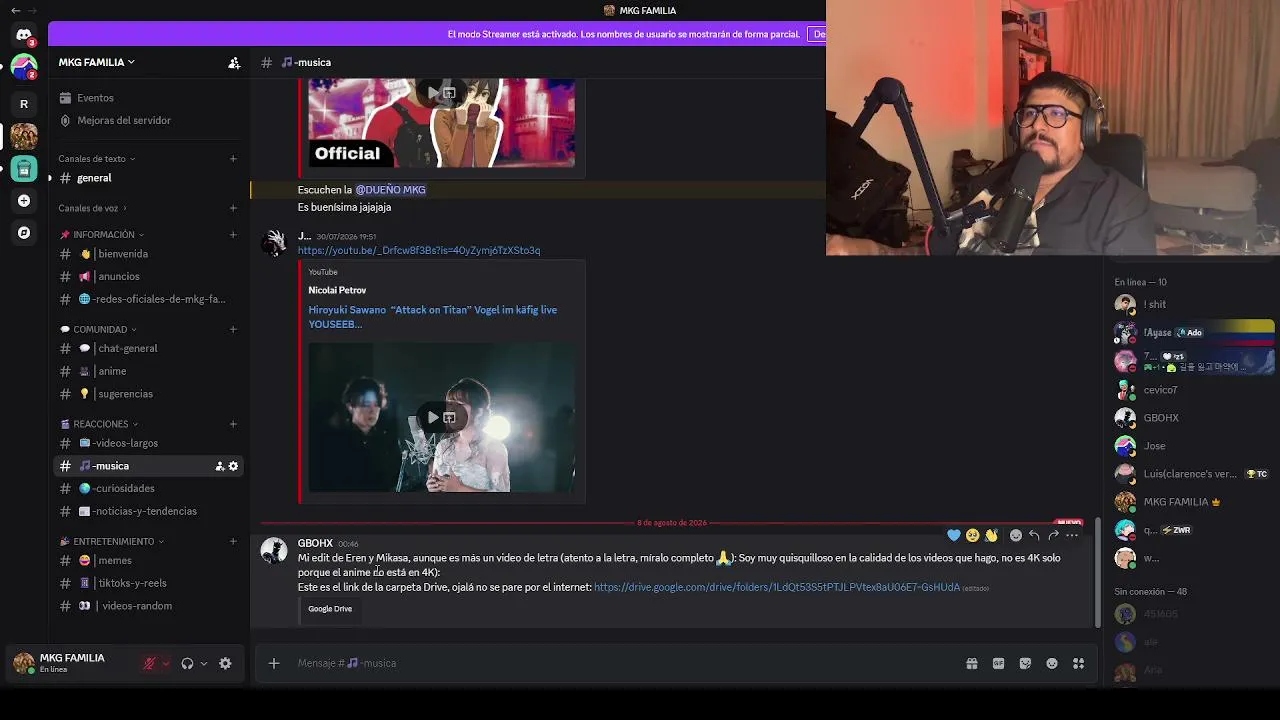Open -musica channel settings gear
1280x720 pixels.
pyautogui.click(x=234, y=466)
